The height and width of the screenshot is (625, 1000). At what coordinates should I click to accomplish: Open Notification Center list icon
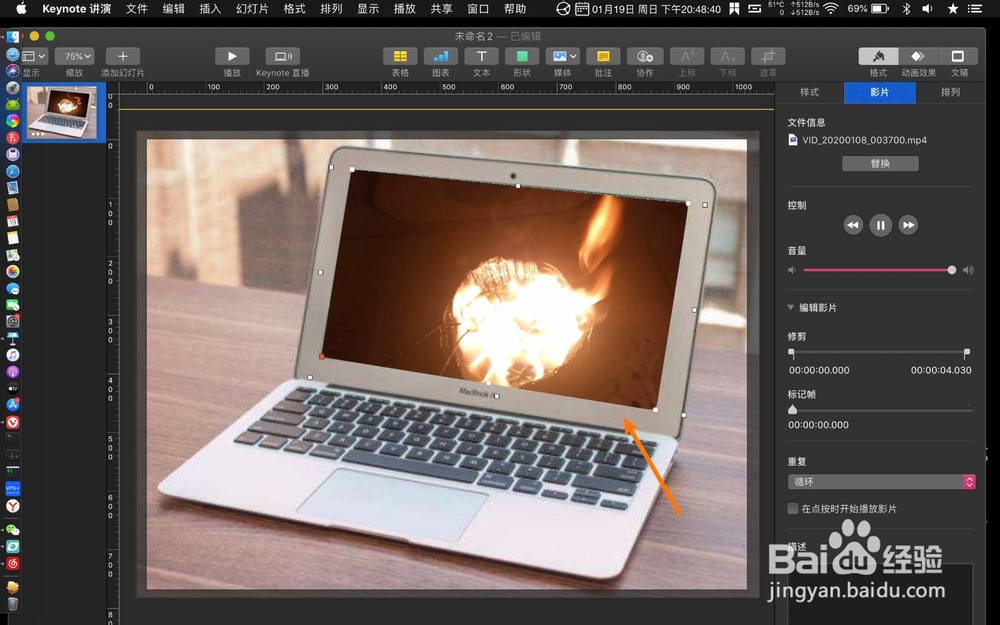point(975,9)
